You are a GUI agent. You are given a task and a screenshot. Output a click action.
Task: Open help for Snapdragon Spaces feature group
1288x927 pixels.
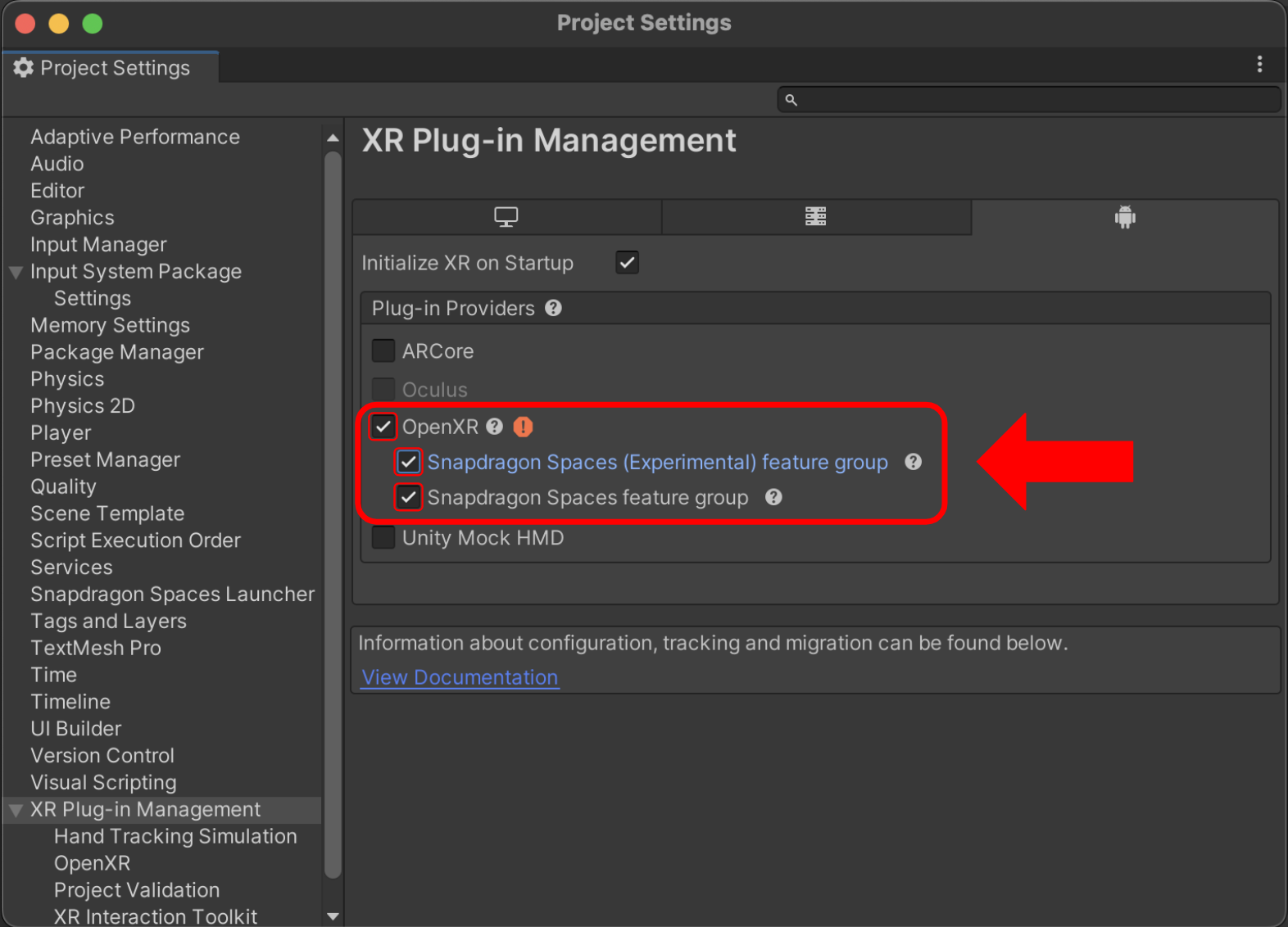pos(773,497)
